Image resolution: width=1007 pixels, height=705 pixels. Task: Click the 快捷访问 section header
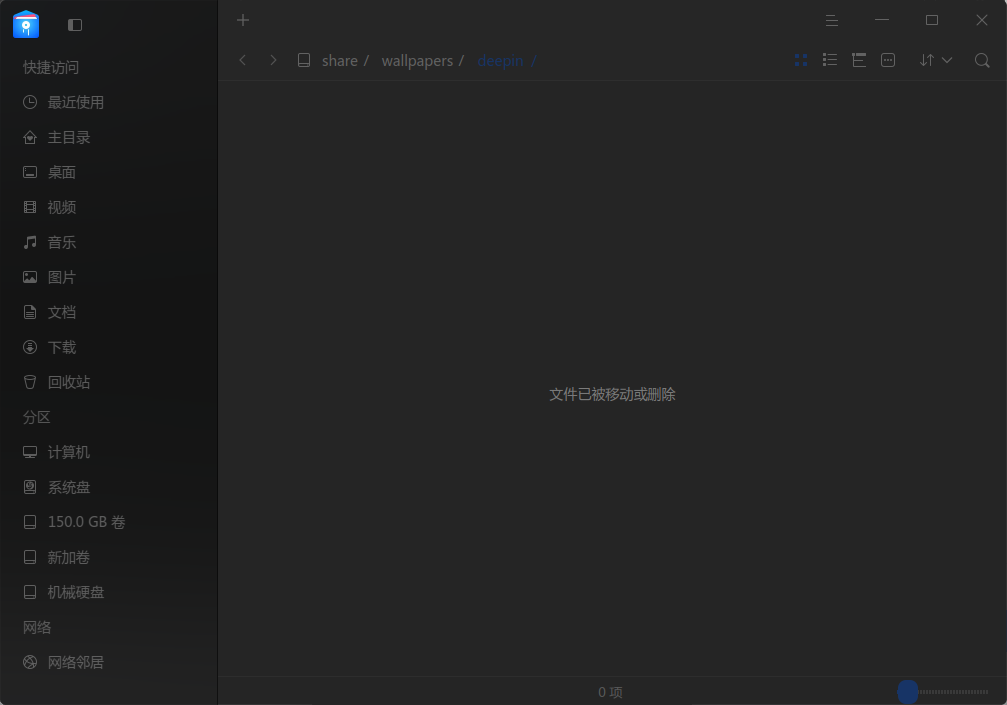click(x=51, y=67)
